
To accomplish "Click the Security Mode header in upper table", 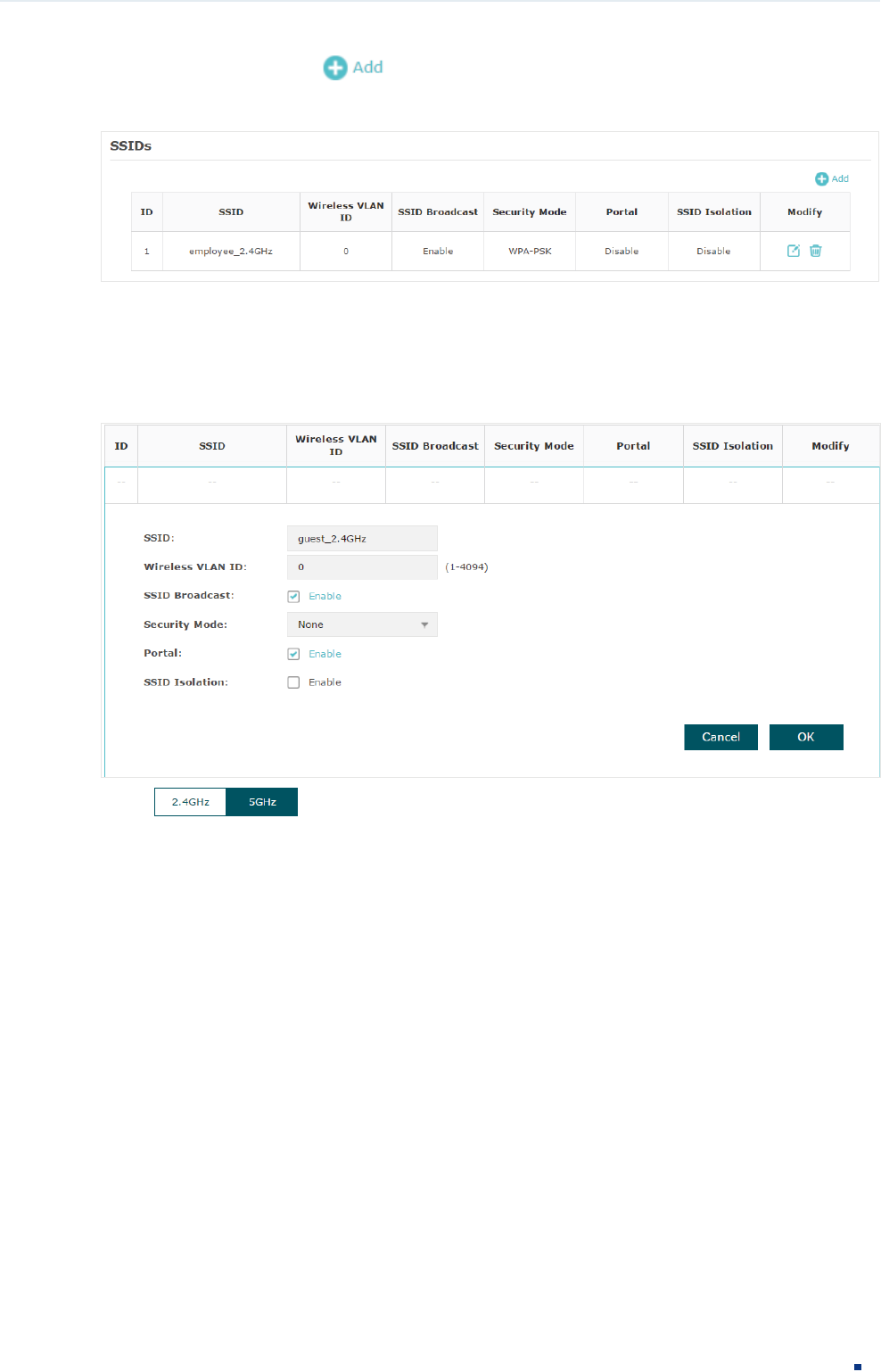I will click(x=530, y=212).
